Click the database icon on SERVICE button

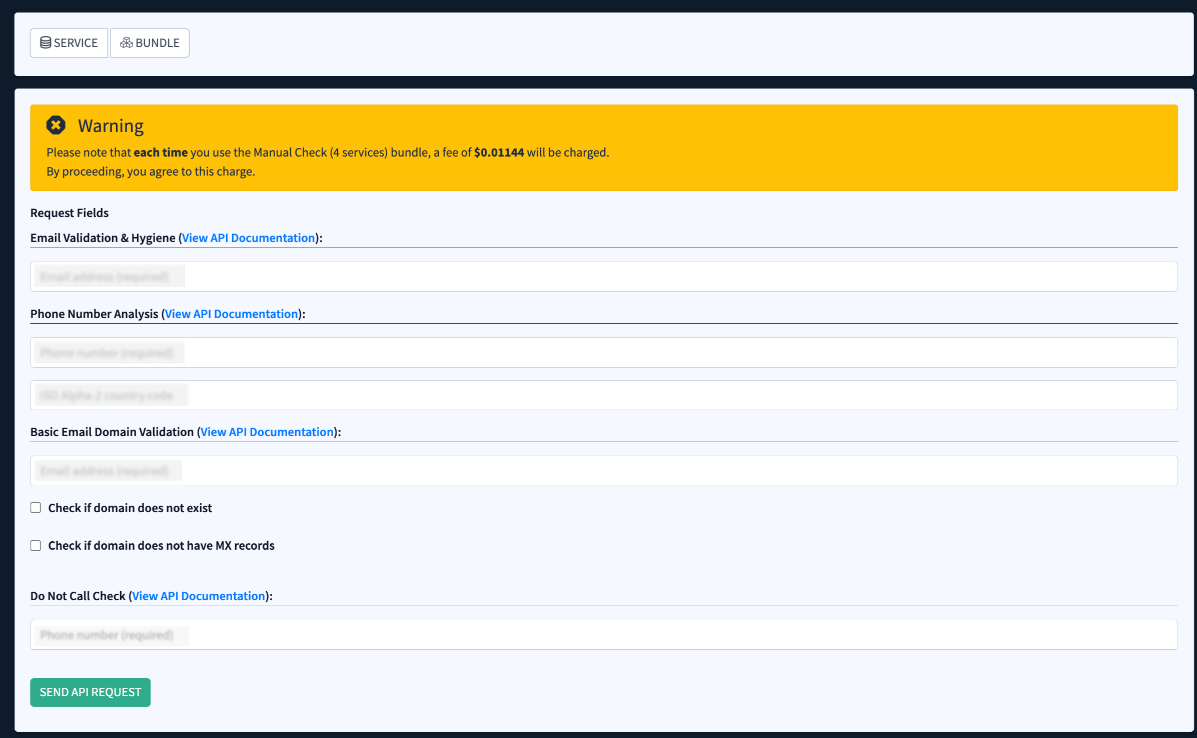click(45, 43)
